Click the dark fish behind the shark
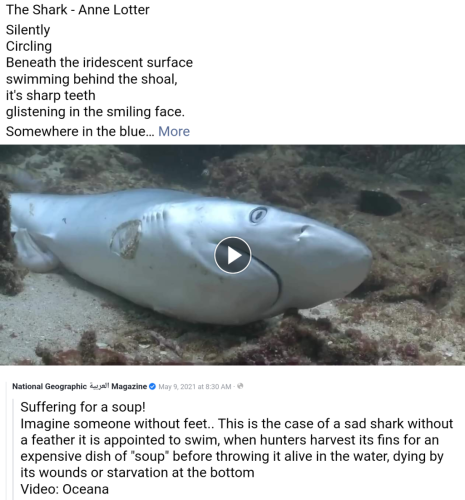This screenshot has width=465, height=500. (x=380, y=202)
